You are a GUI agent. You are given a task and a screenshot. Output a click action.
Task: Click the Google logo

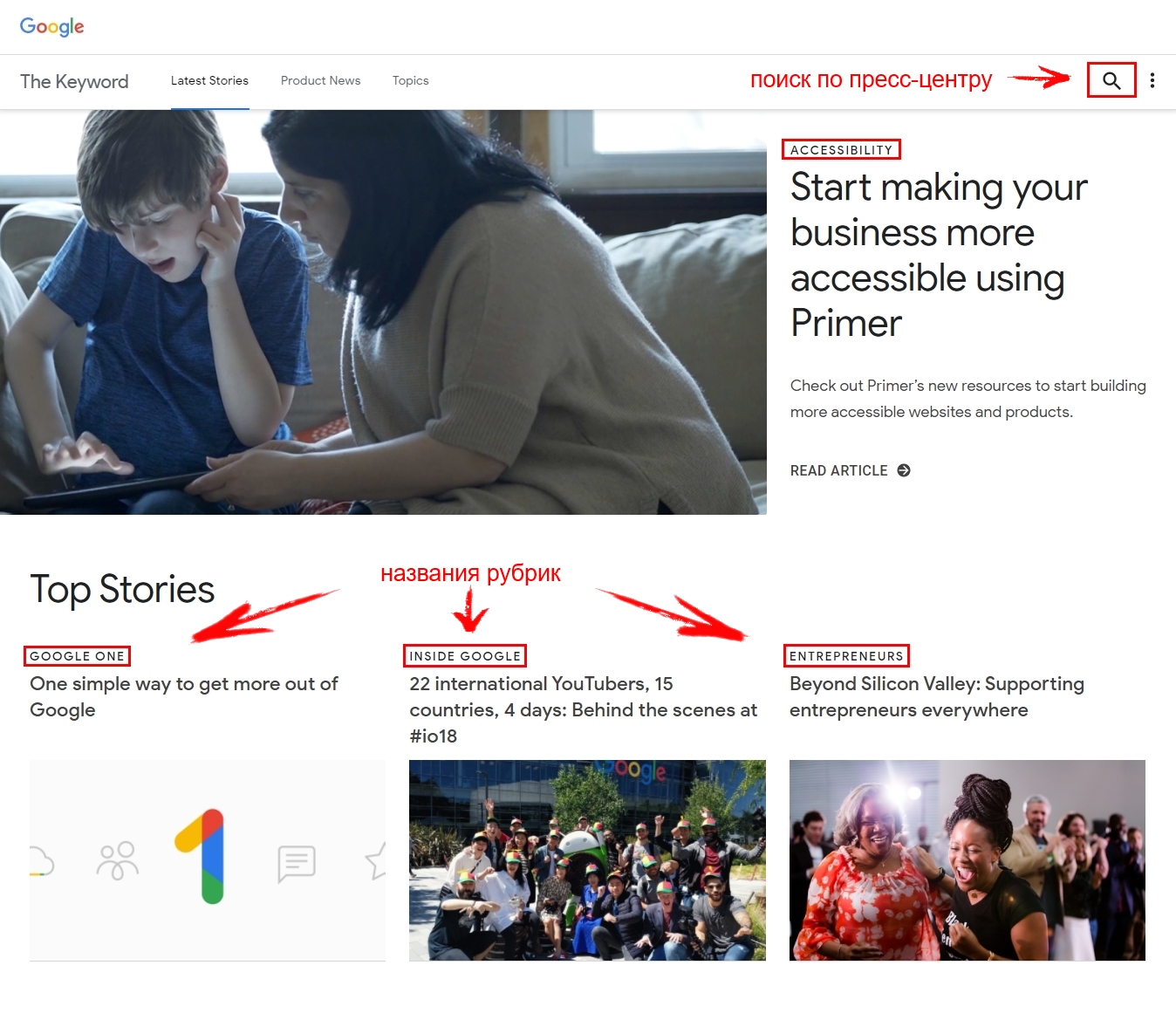(52, 27)
